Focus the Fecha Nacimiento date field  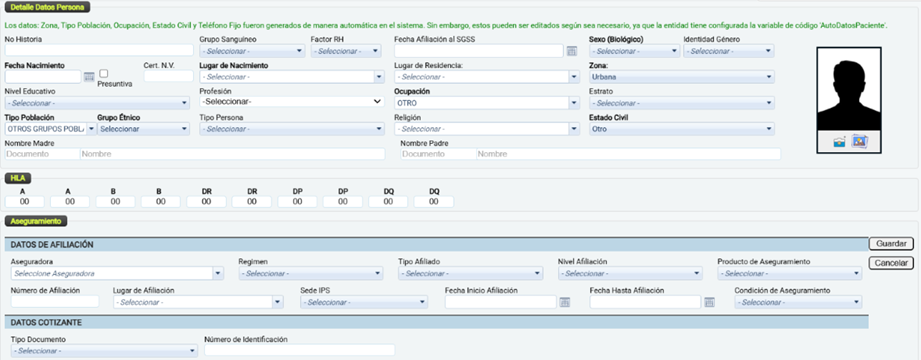[x=43, y=76]
